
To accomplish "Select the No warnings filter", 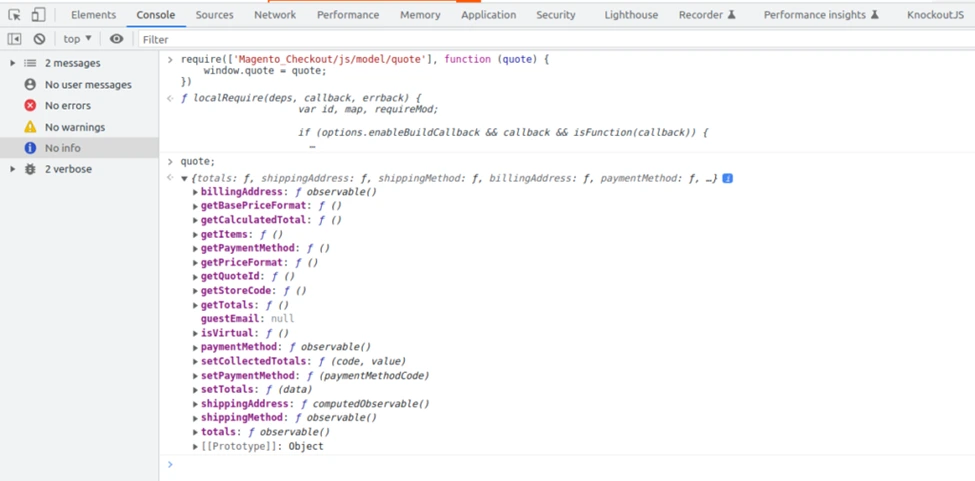I will (x=74, y=127).
